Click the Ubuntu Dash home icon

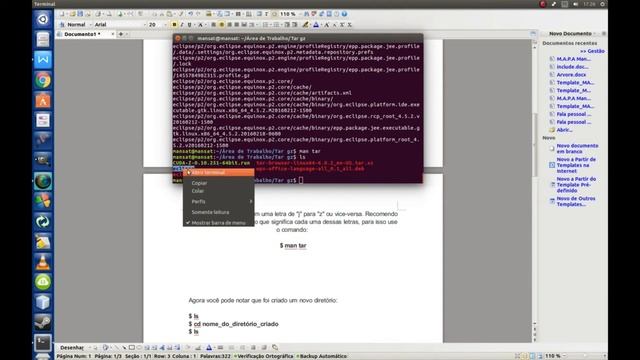(x=43, y=19)
